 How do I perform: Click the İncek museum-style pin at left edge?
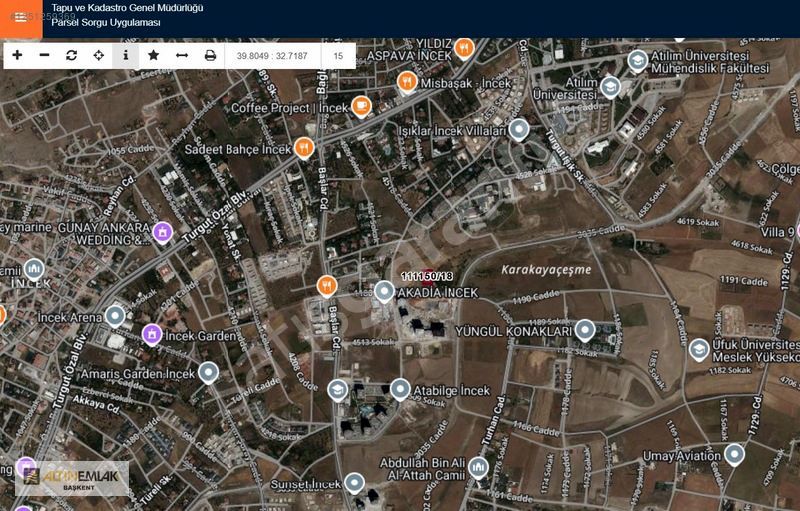pos(34,269)
